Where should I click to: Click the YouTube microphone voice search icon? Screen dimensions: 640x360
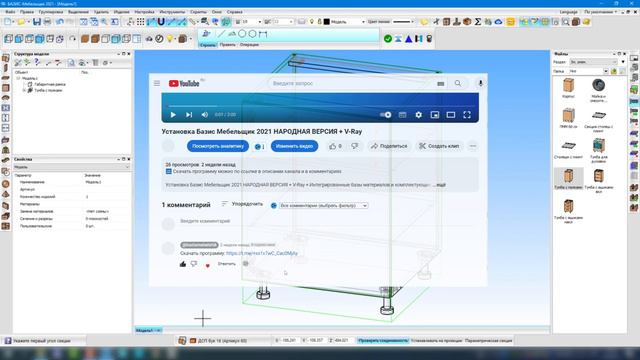click(x=480, y=83)
